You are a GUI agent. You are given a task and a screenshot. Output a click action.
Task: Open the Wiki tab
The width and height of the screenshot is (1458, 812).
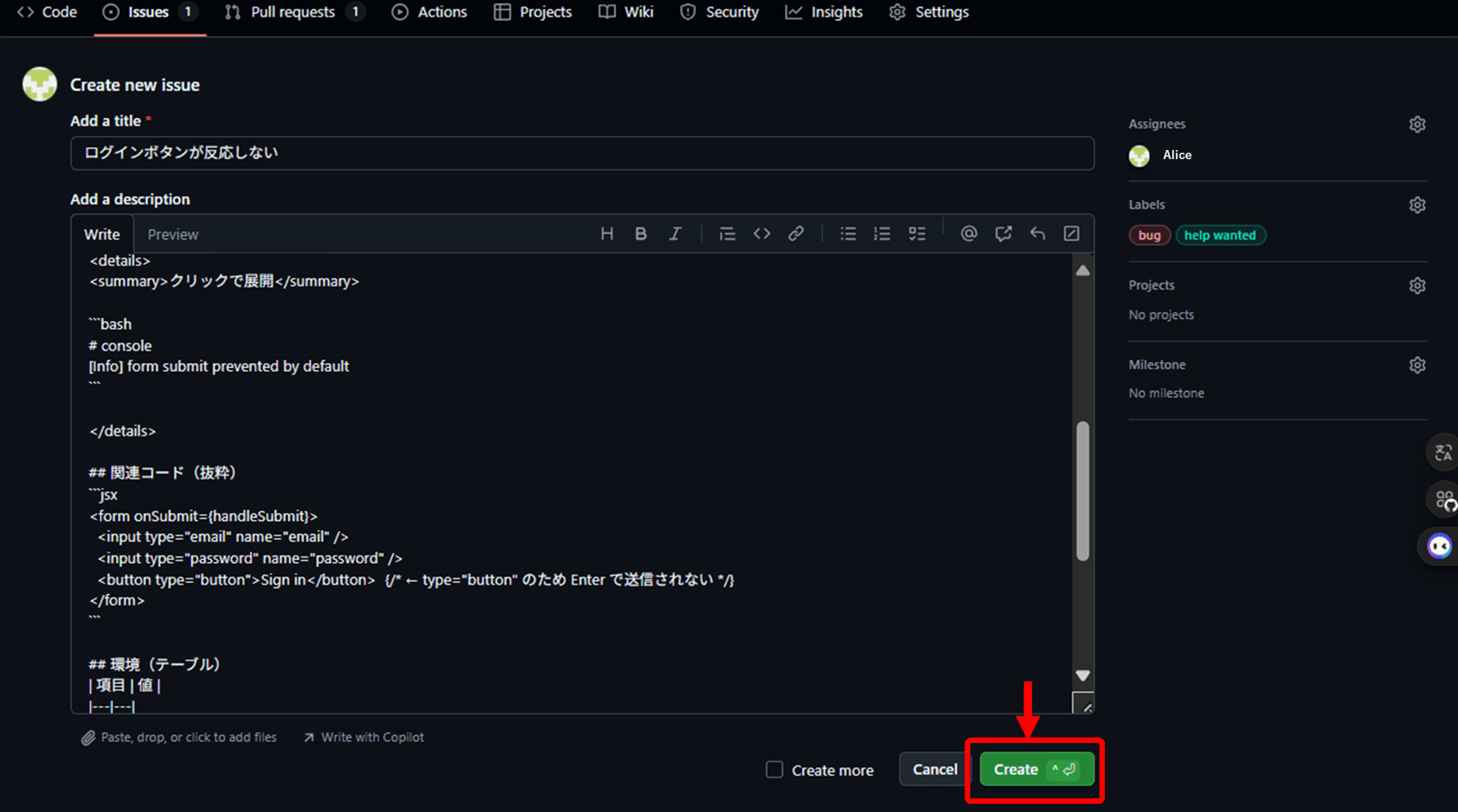[x=627, y=12]
